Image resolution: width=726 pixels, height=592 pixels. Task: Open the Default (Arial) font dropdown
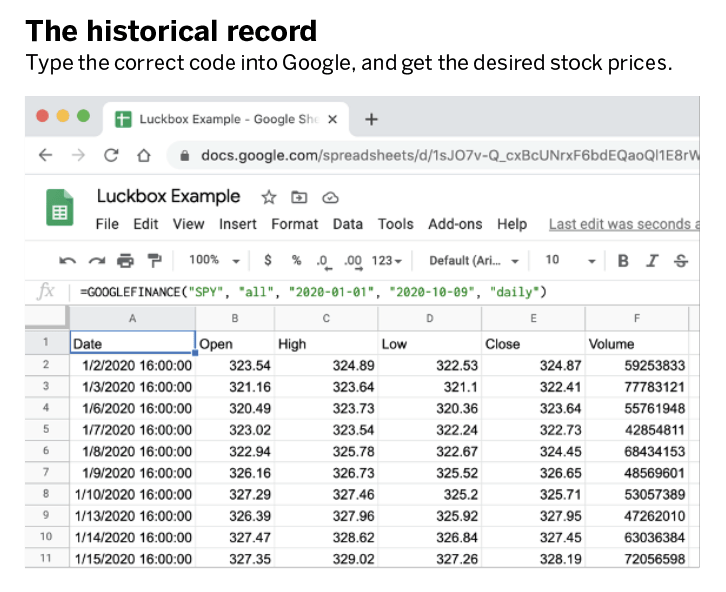473,261
